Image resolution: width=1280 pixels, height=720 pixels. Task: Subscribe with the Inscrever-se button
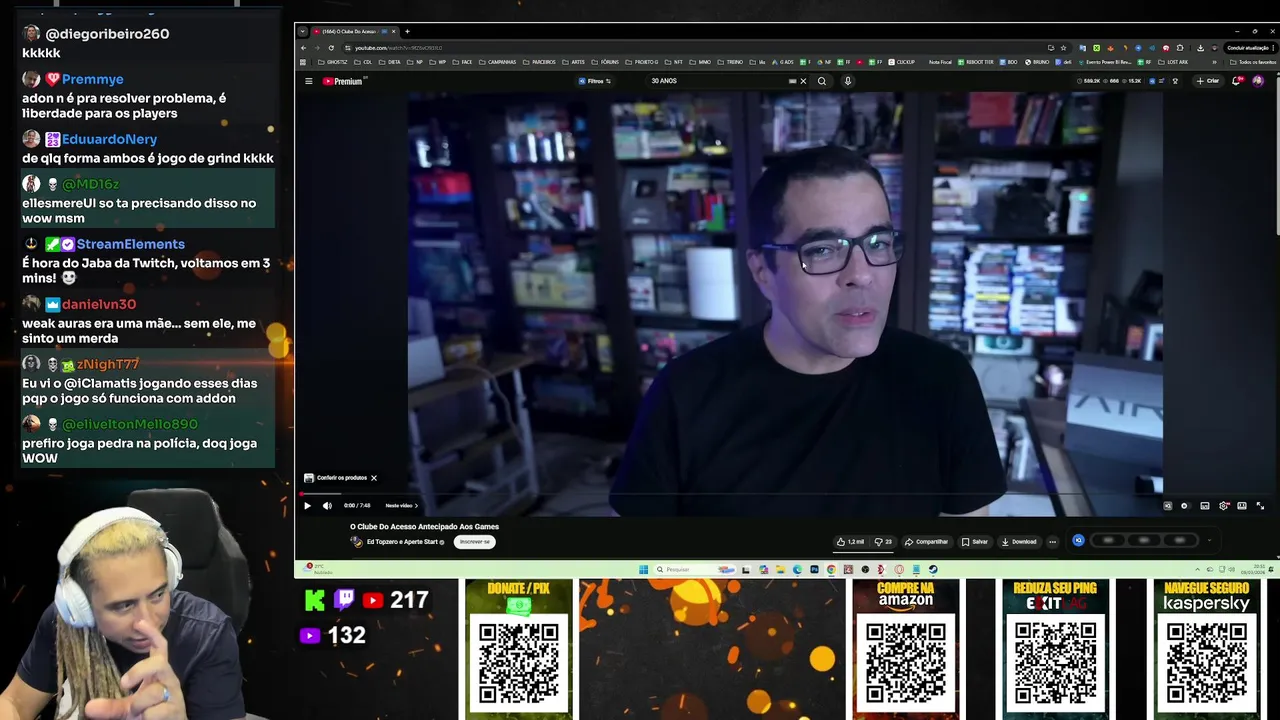(475, 542)
